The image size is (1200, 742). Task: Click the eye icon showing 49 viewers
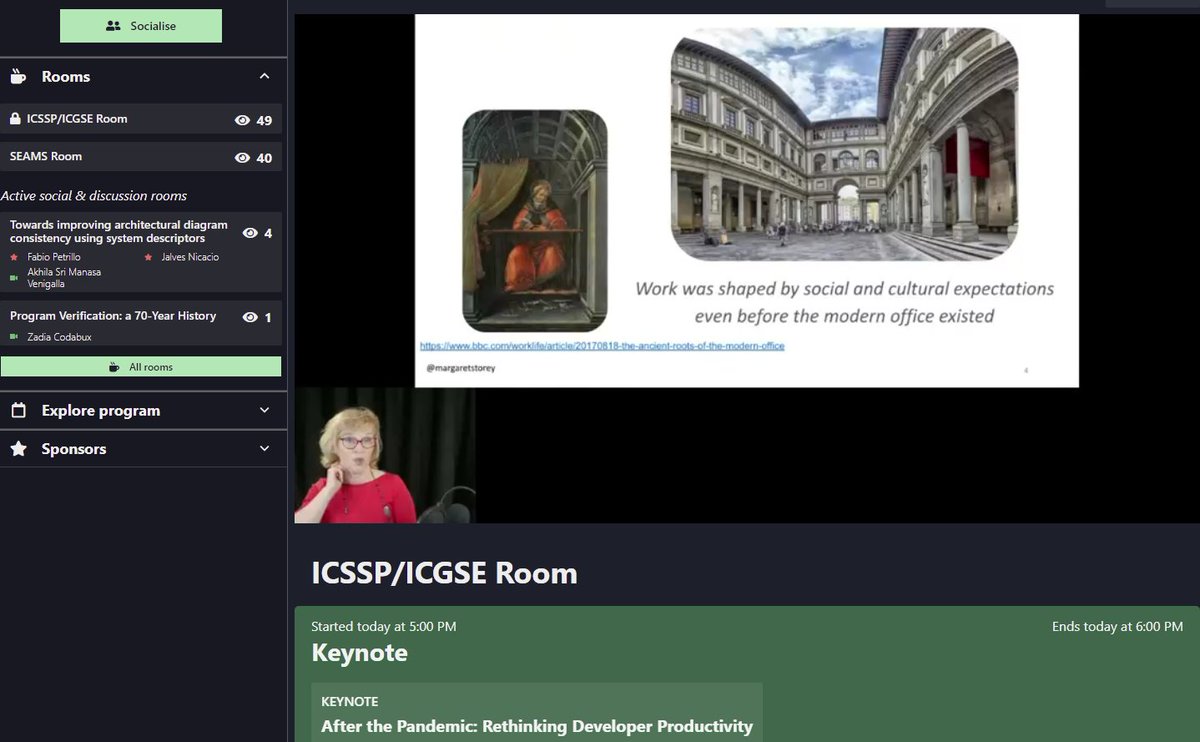[x=242, y=120]
